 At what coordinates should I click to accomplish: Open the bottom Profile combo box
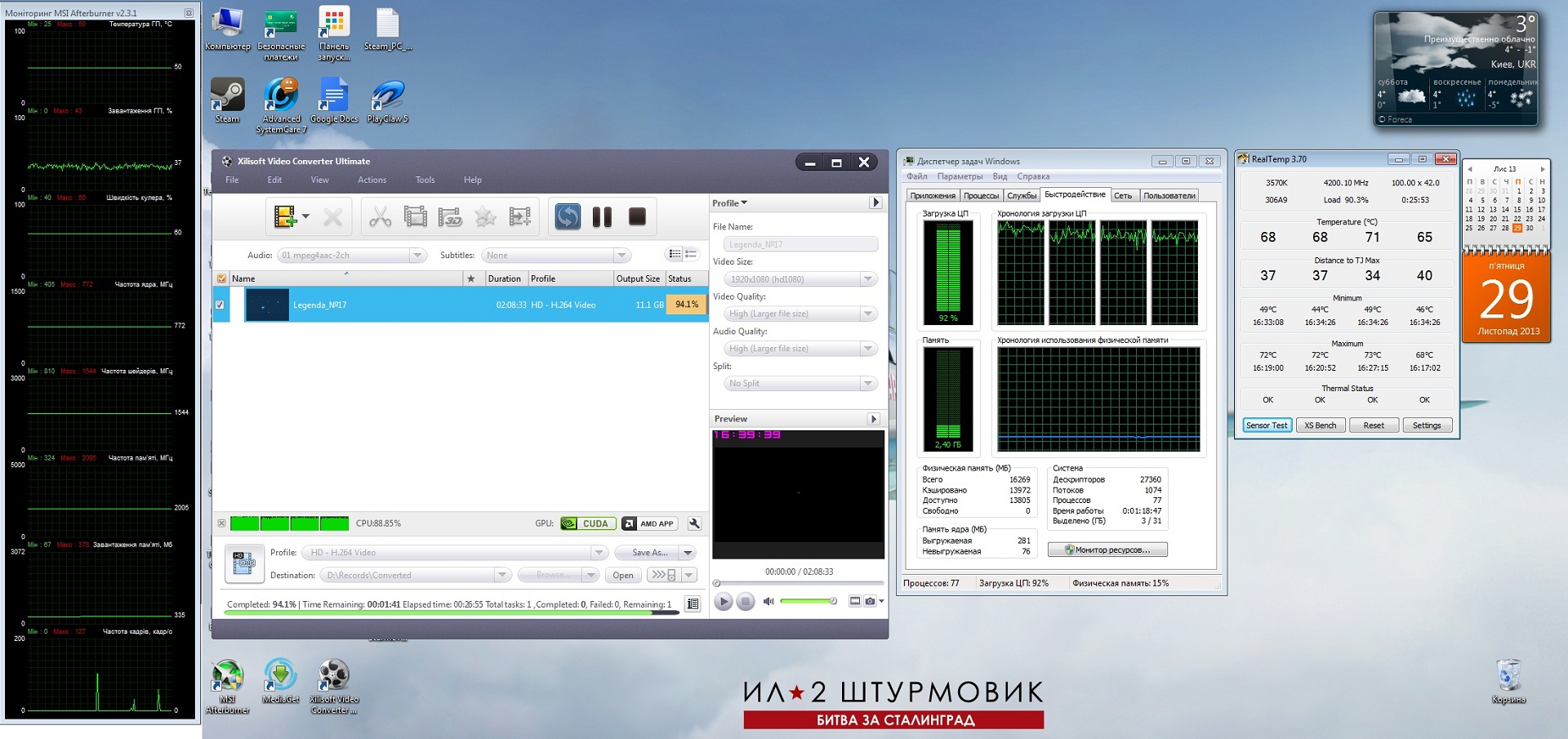(455, 553)
